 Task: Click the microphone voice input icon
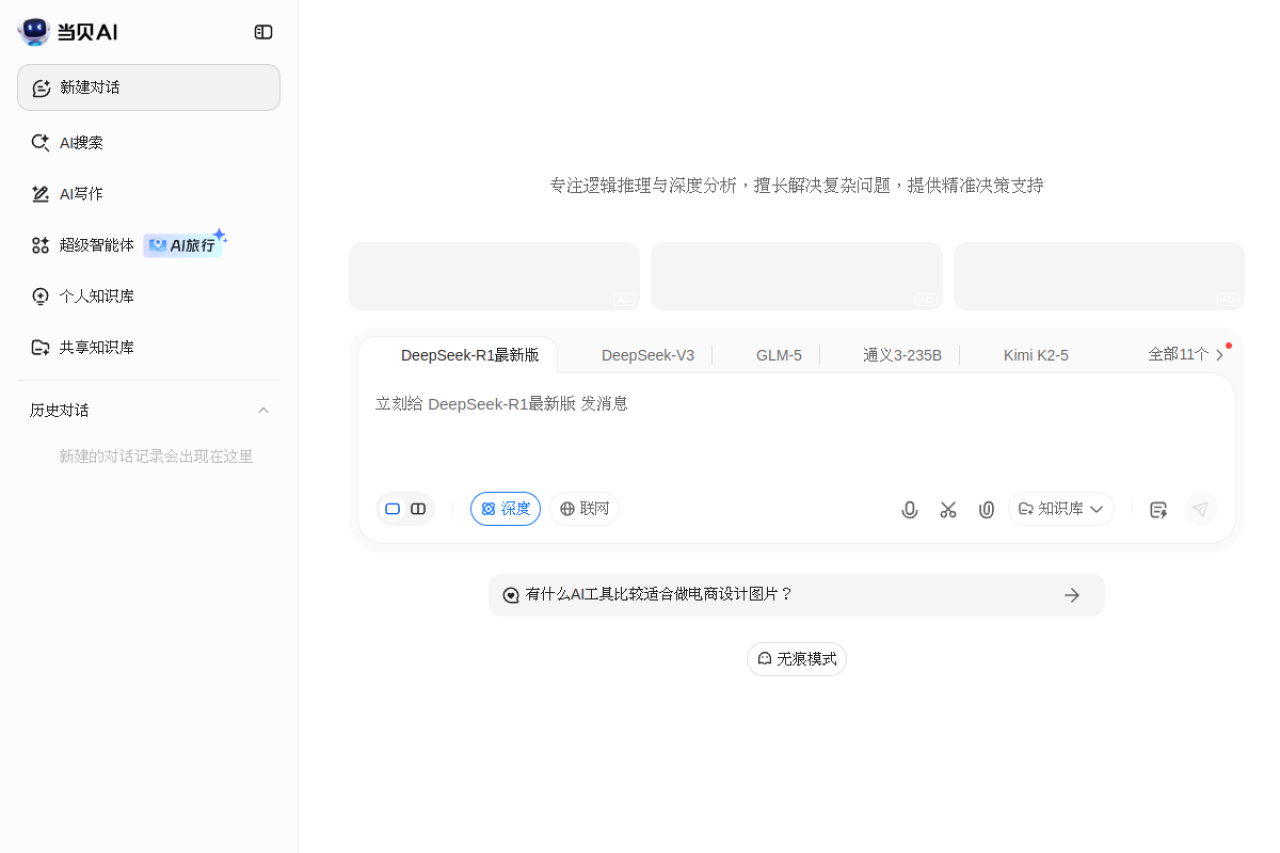click(909, 509)
